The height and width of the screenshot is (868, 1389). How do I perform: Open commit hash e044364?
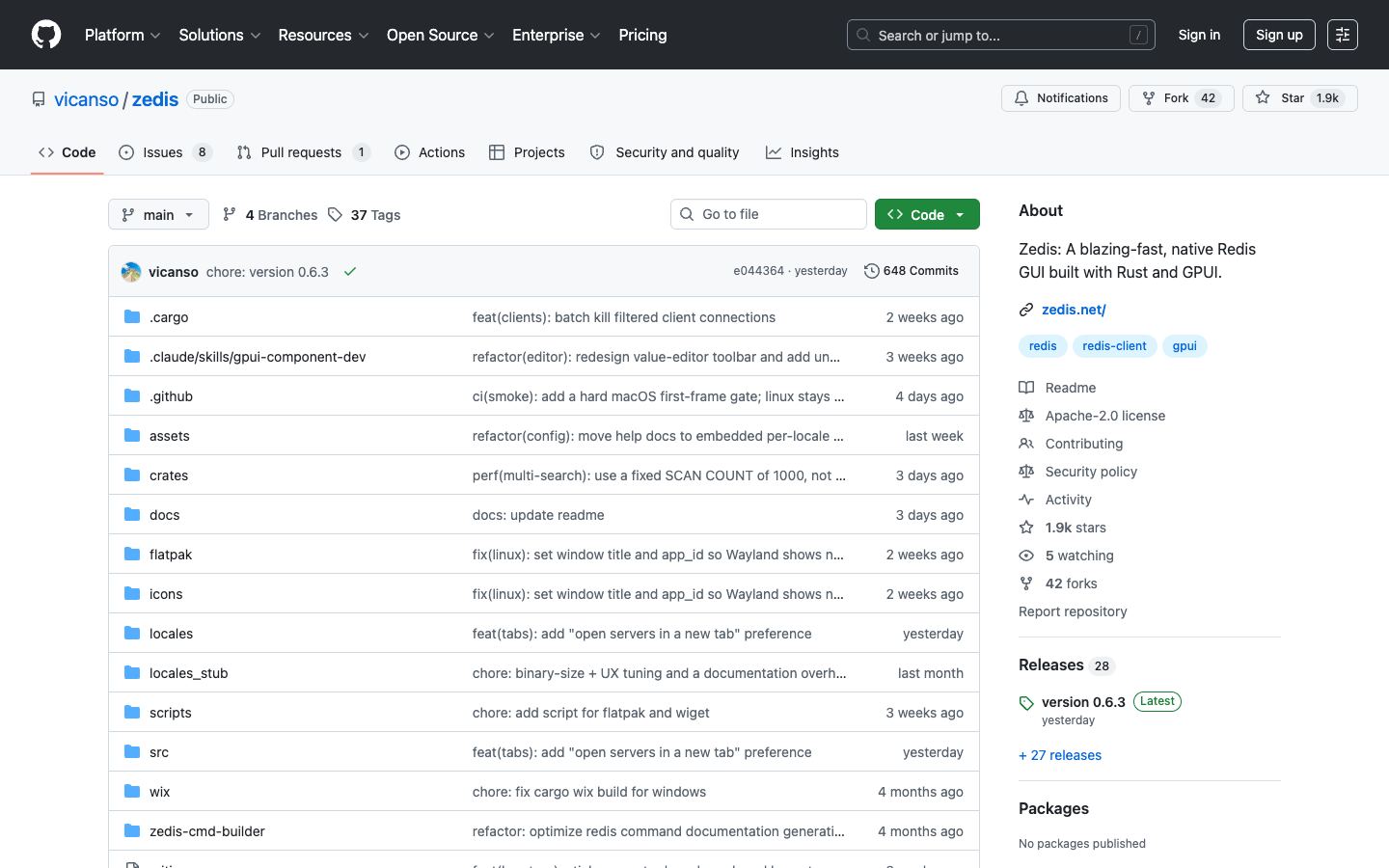click(x=758, y=271)
